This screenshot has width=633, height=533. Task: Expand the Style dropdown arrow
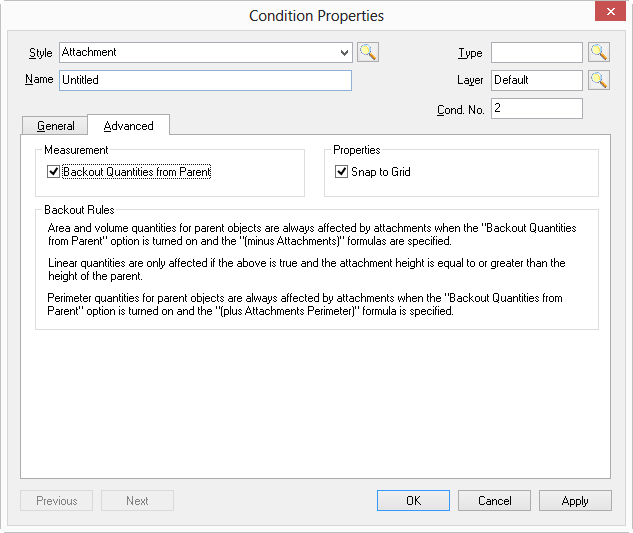(x=344, y=52)
